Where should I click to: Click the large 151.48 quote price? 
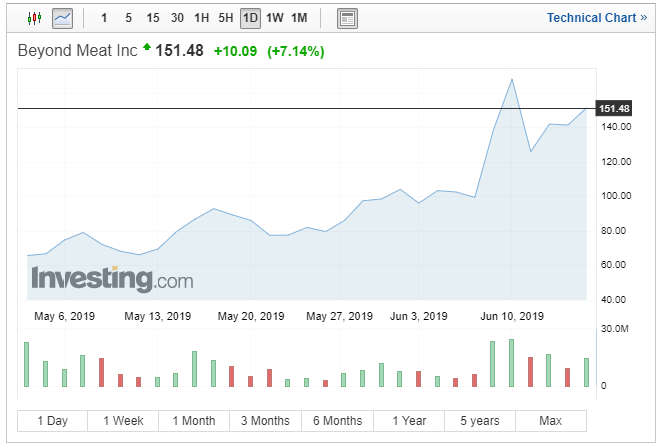tap(179, 51)
